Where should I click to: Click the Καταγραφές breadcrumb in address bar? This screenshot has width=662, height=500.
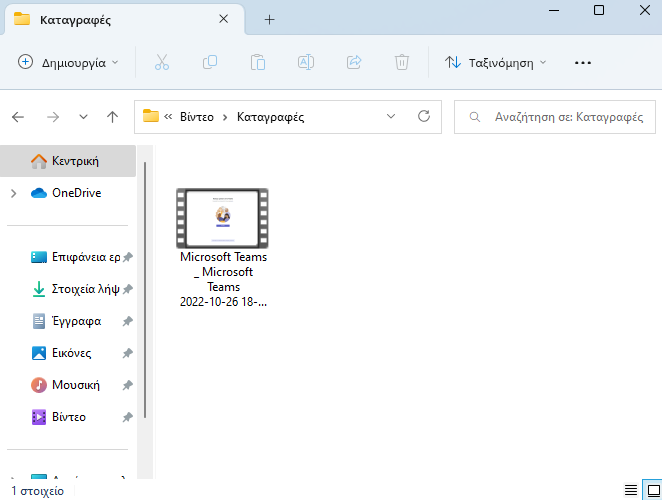270,117
